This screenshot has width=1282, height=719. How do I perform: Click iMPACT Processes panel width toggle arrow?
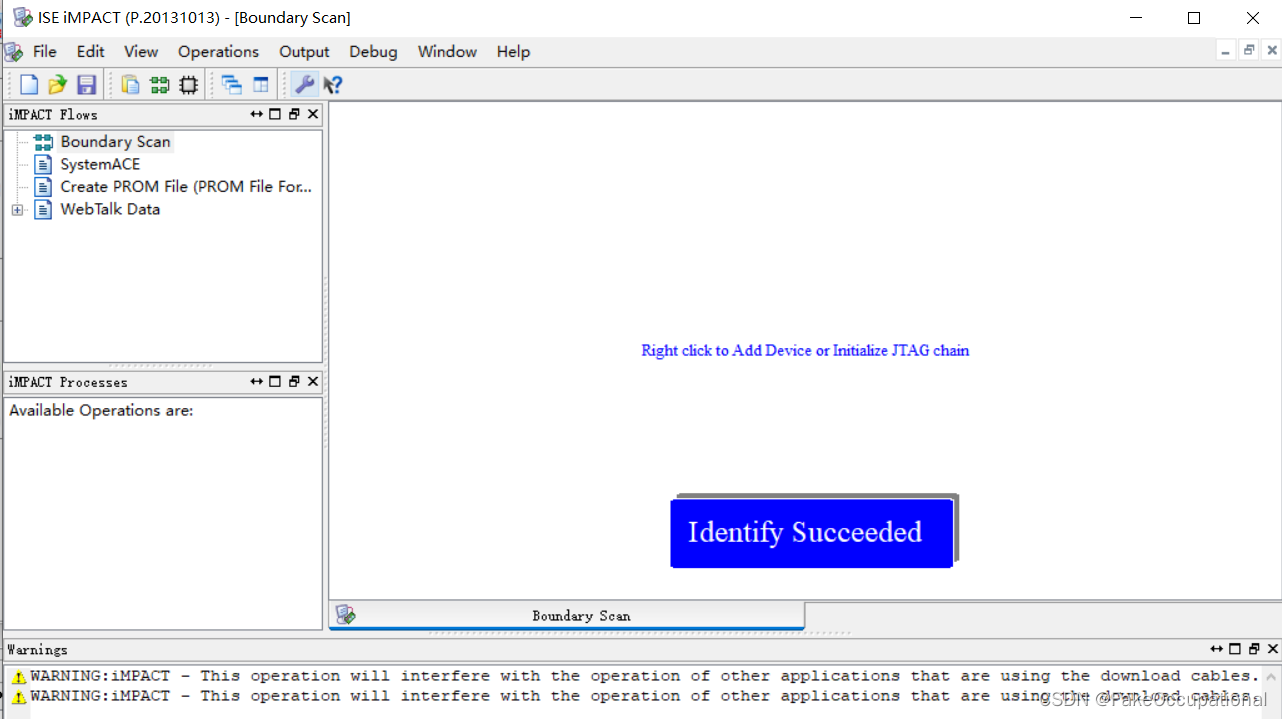pos(257,381)
